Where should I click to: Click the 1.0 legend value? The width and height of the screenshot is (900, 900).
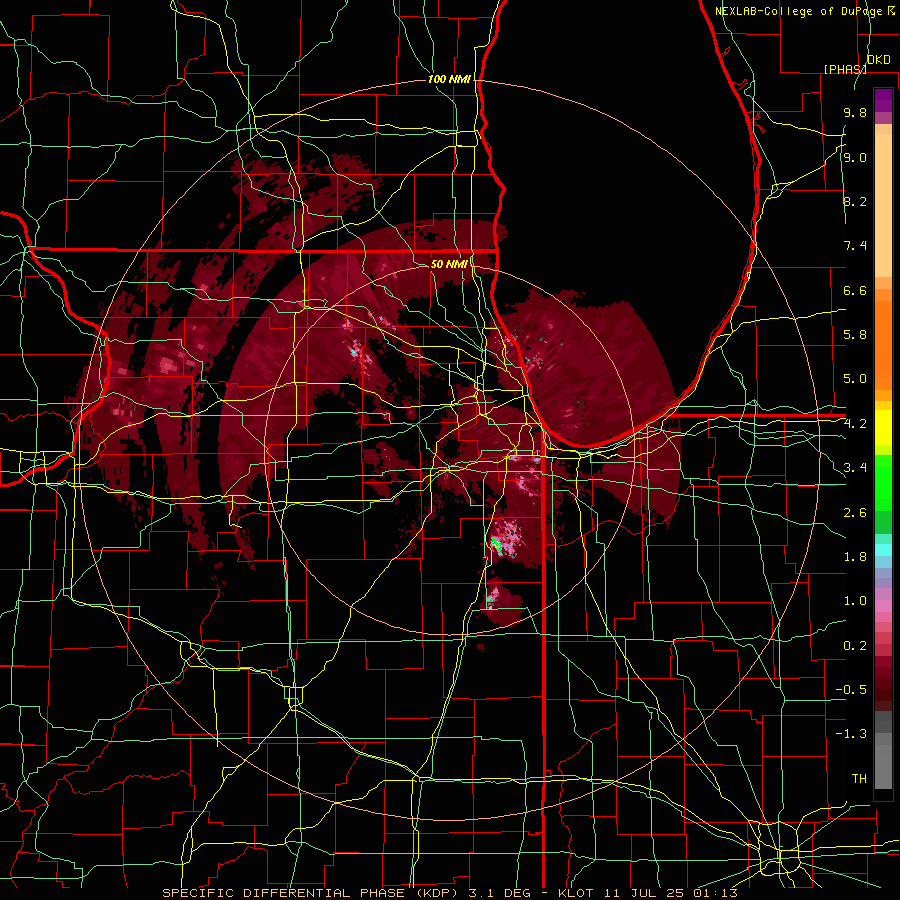855,601
